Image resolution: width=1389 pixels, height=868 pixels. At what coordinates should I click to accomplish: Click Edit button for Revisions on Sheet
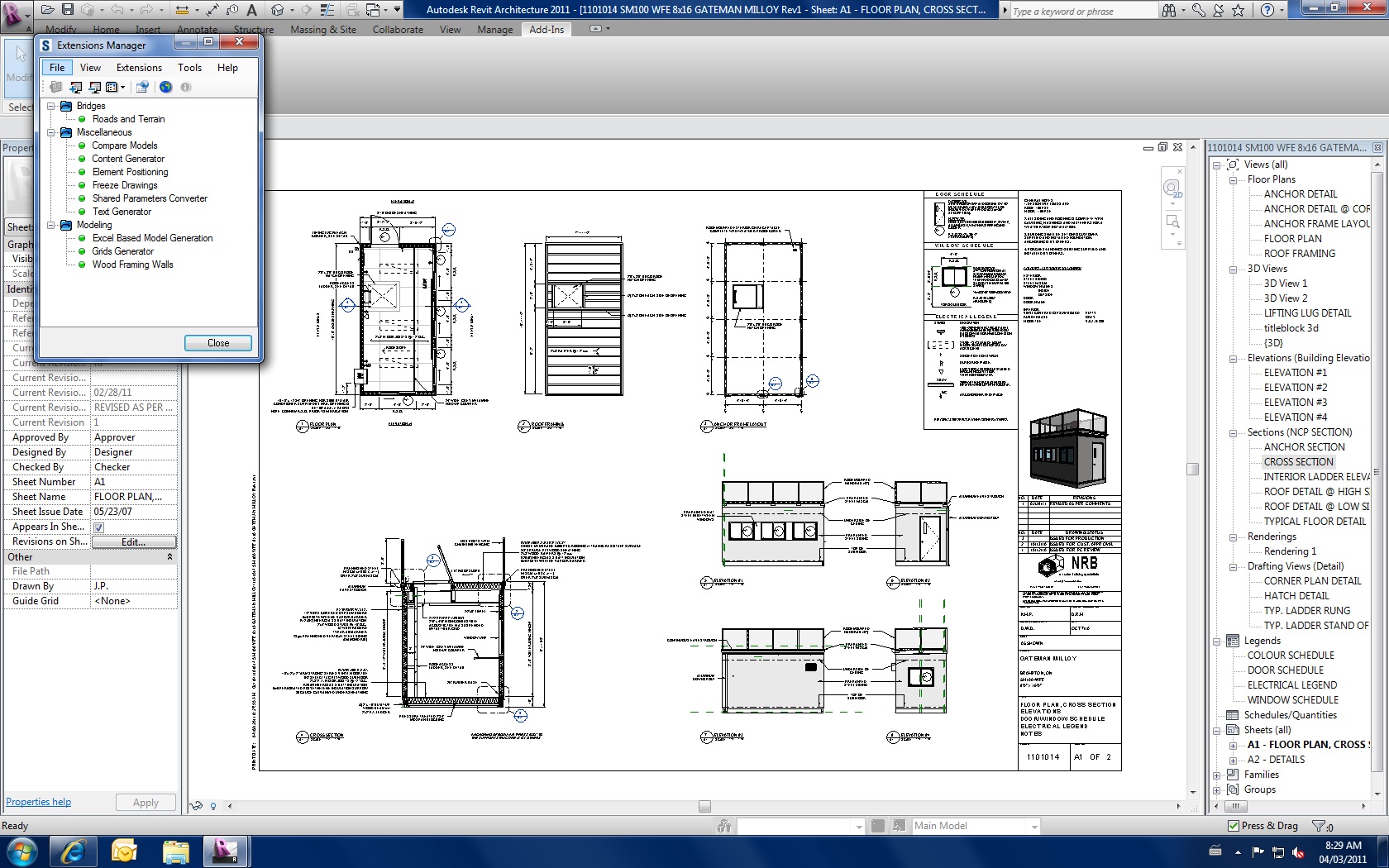(134, 542)
